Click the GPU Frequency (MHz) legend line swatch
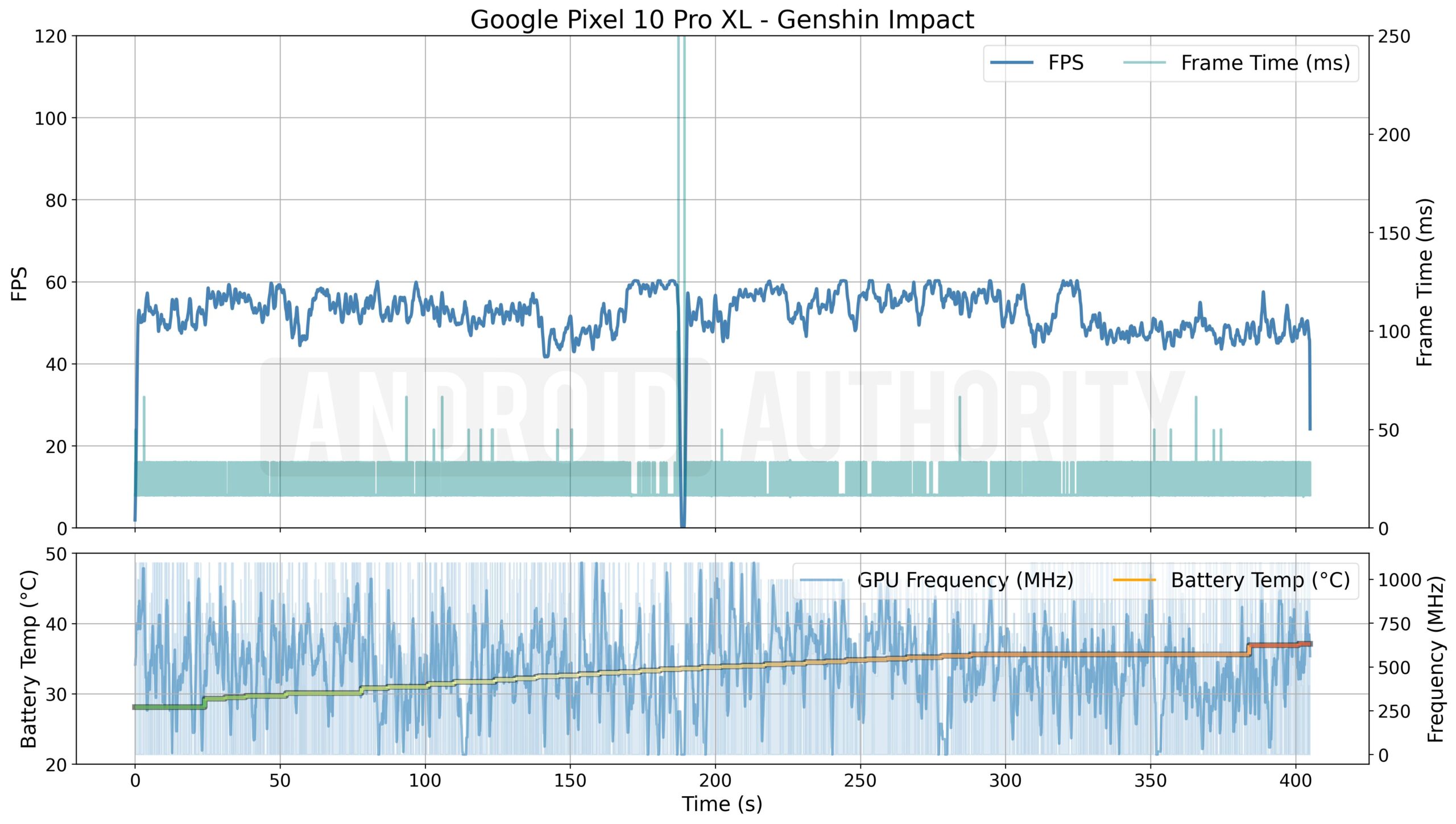 click(821, 580)
